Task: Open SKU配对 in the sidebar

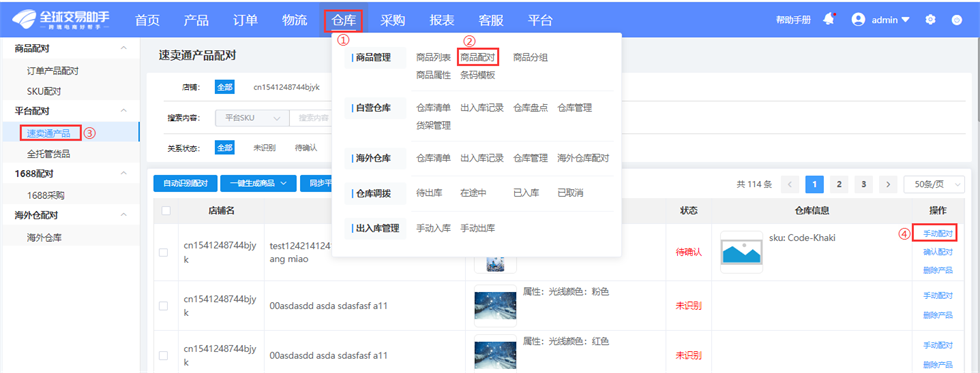Action: (44, 91)
